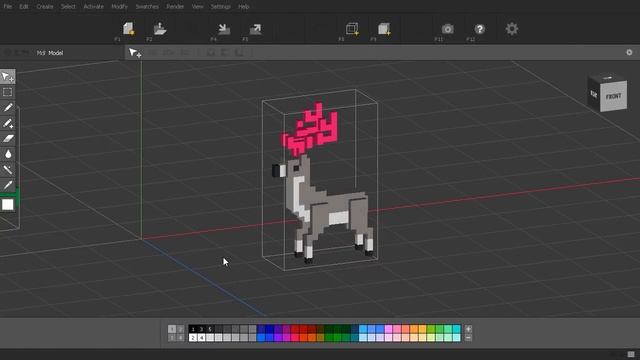Select the swatch numbered 3
The image size is (640, 360).
201,329
